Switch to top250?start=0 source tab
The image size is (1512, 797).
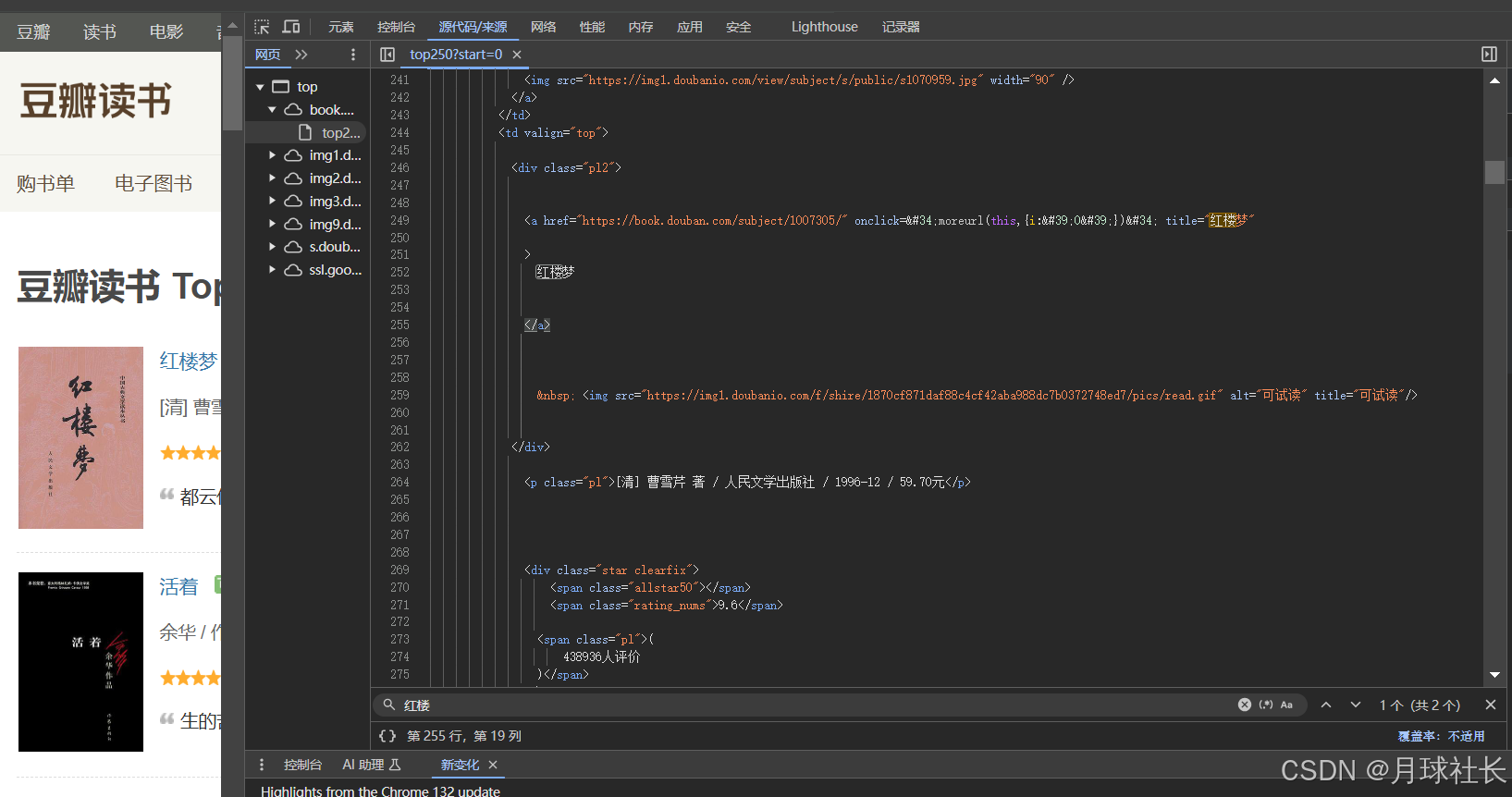(x=456, y=55)
